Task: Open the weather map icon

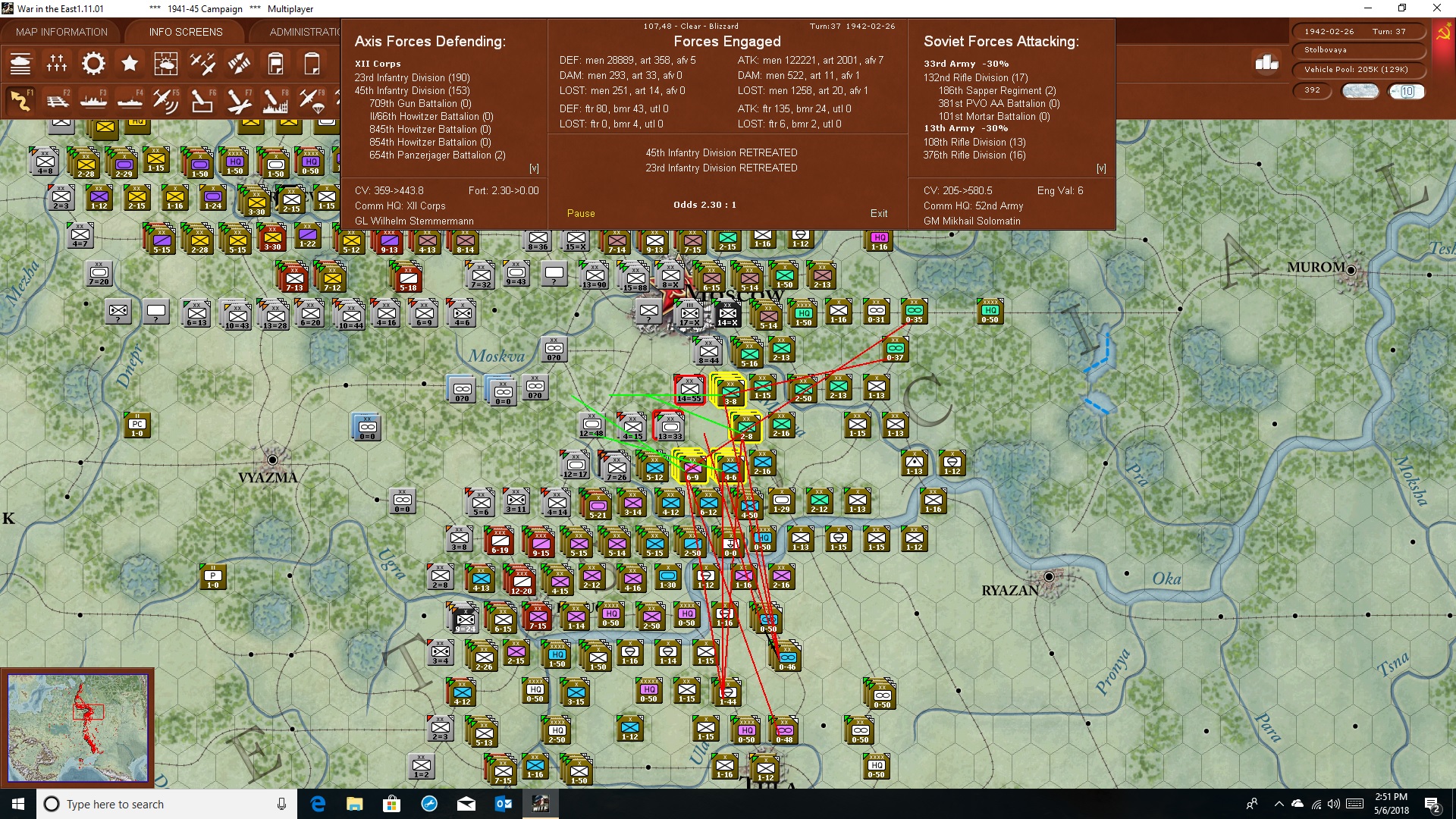Action: pyautogui.click(x=166, y=64)
